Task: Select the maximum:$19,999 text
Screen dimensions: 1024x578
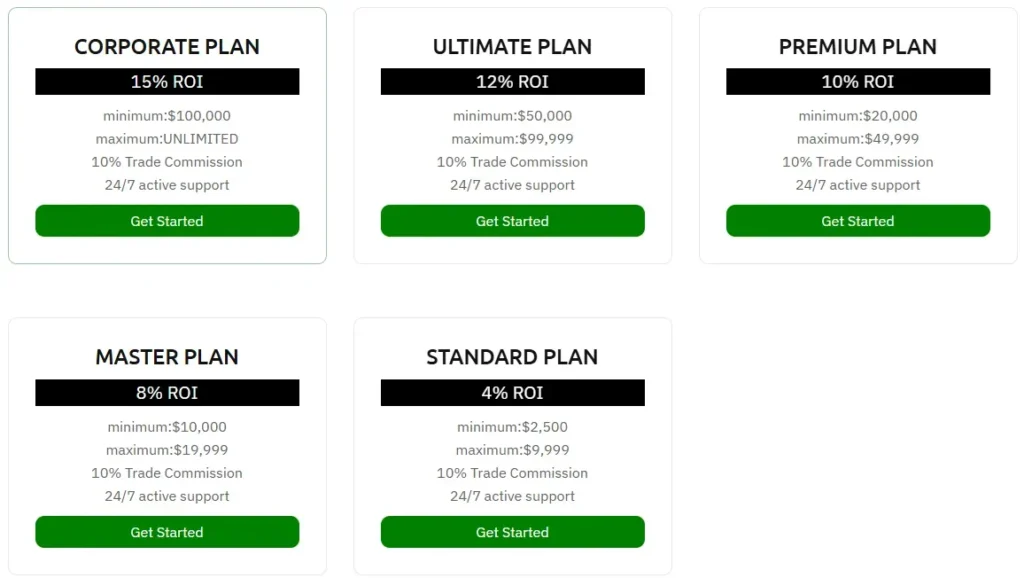Action: 167,450
